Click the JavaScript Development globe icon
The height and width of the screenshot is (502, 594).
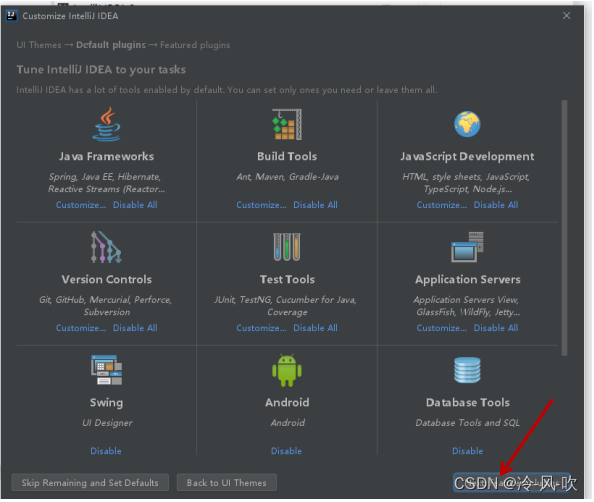pos(467,124)
